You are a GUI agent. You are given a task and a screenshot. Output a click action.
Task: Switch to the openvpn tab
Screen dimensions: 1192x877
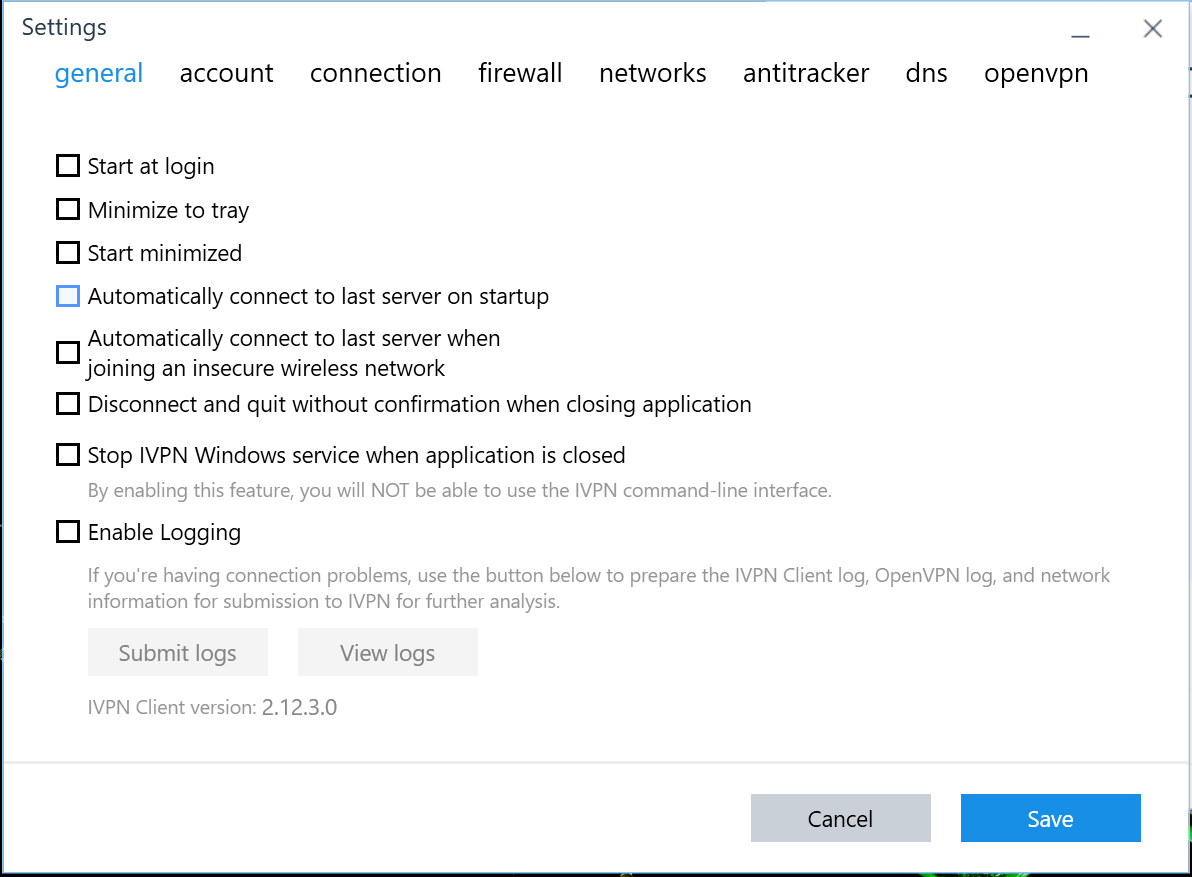pyautogui.click(x=1036, y=73)
